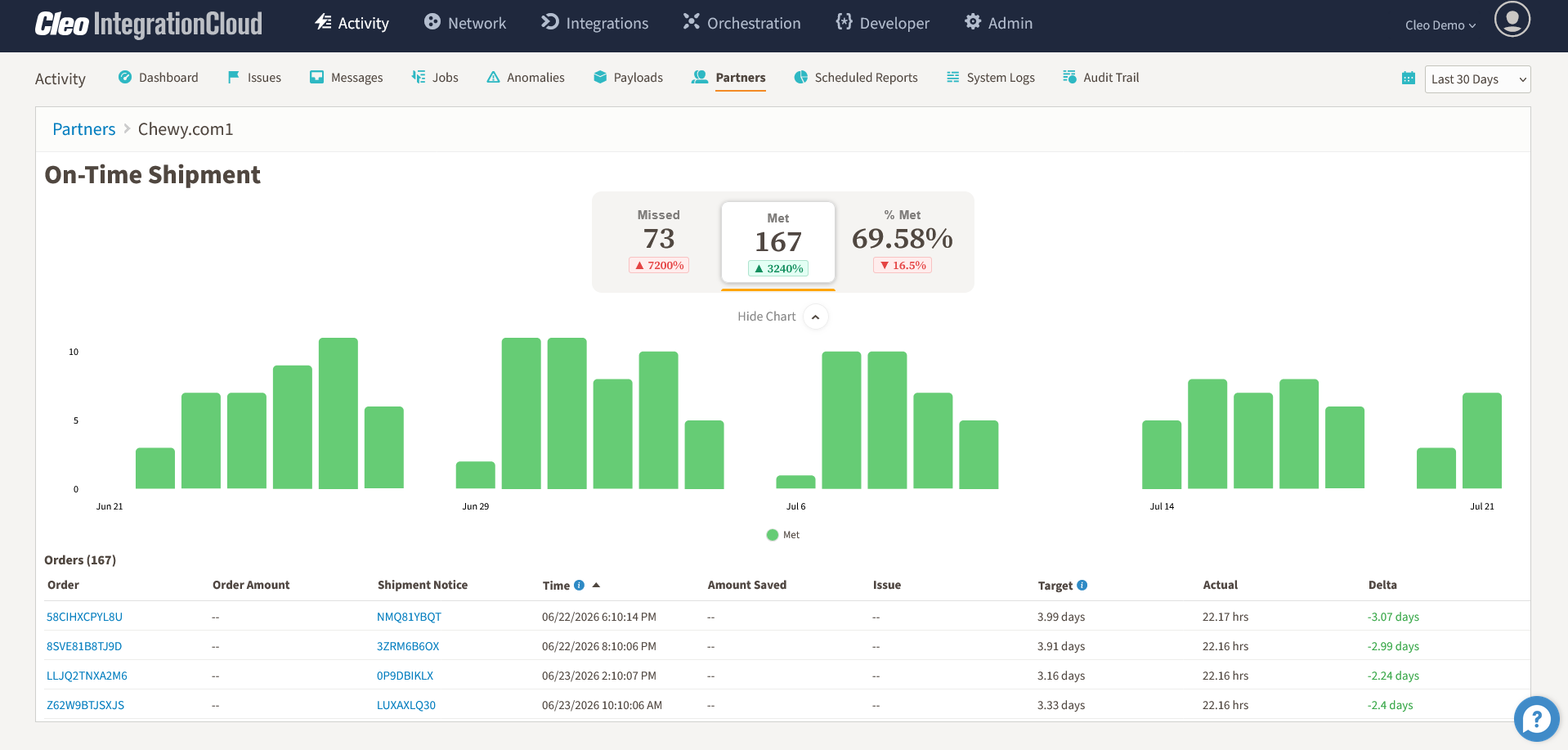This screenshot has height=750, width=1568.
Task: Go to the Jobs tab
Action: point(435,78)
